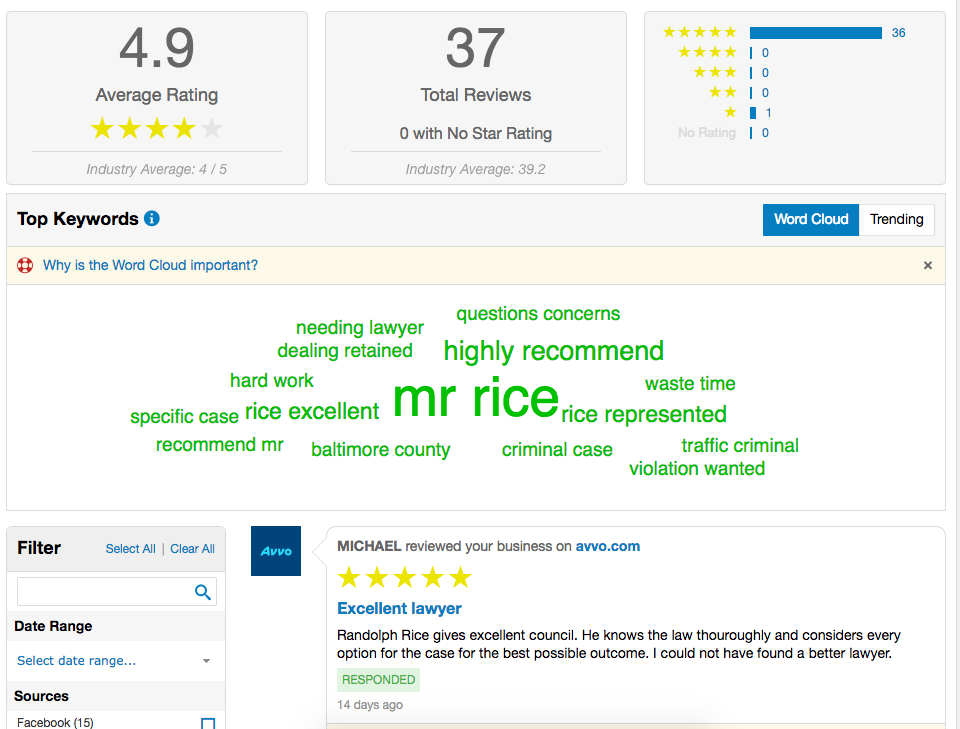Click the date range dropdown arrow
960x729 pixels.
(x=206, y=661)
